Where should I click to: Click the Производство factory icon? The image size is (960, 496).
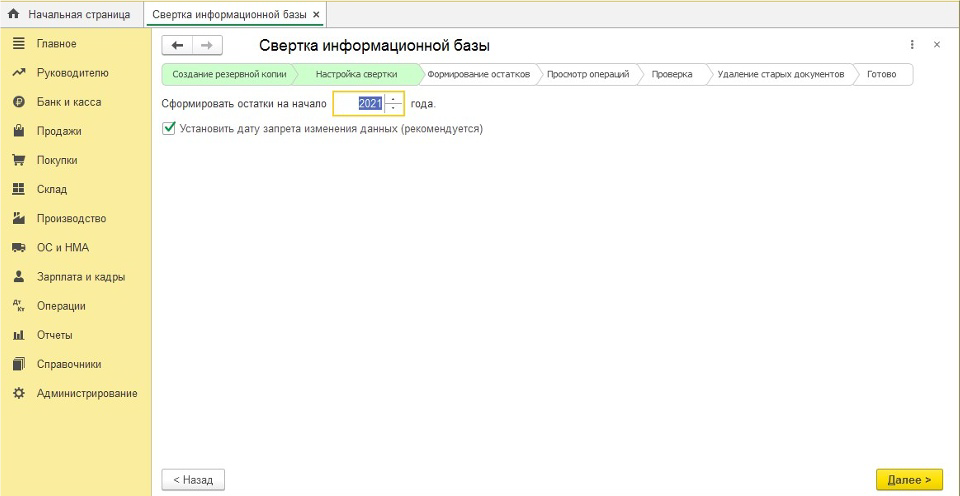18,219
